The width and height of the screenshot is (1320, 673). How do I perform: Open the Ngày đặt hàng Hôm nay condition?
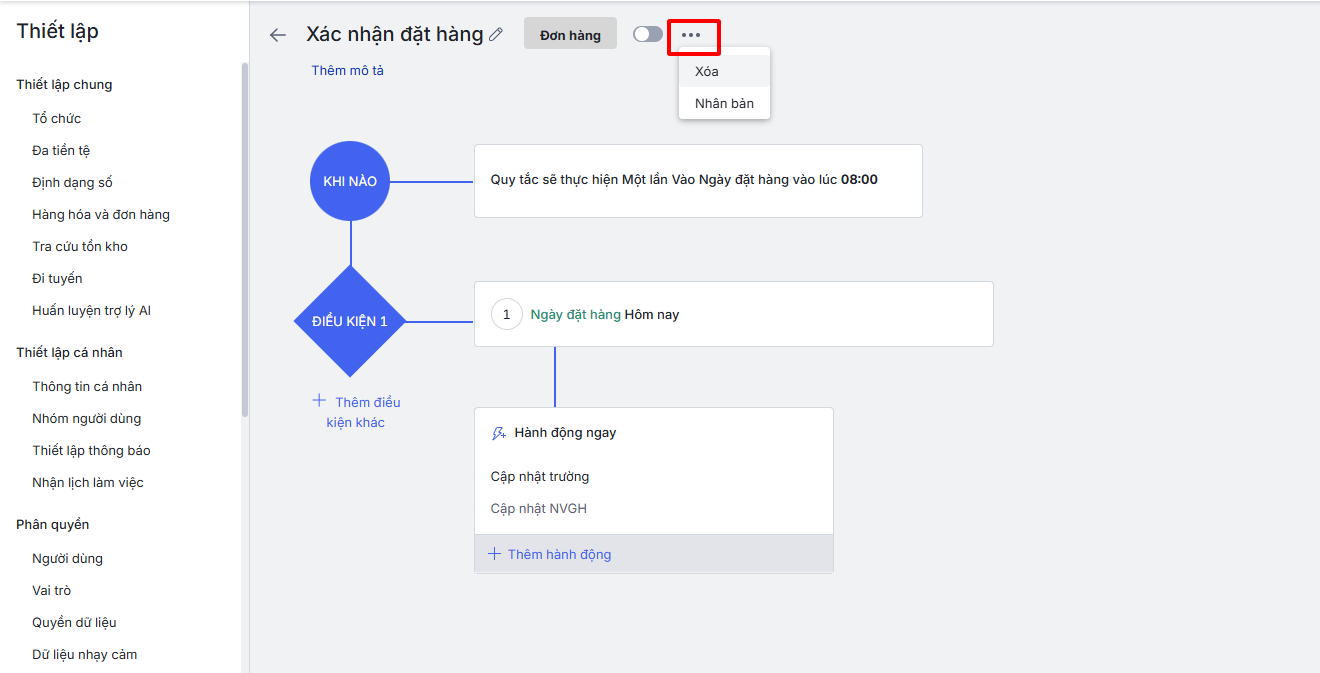pos(733,314)
